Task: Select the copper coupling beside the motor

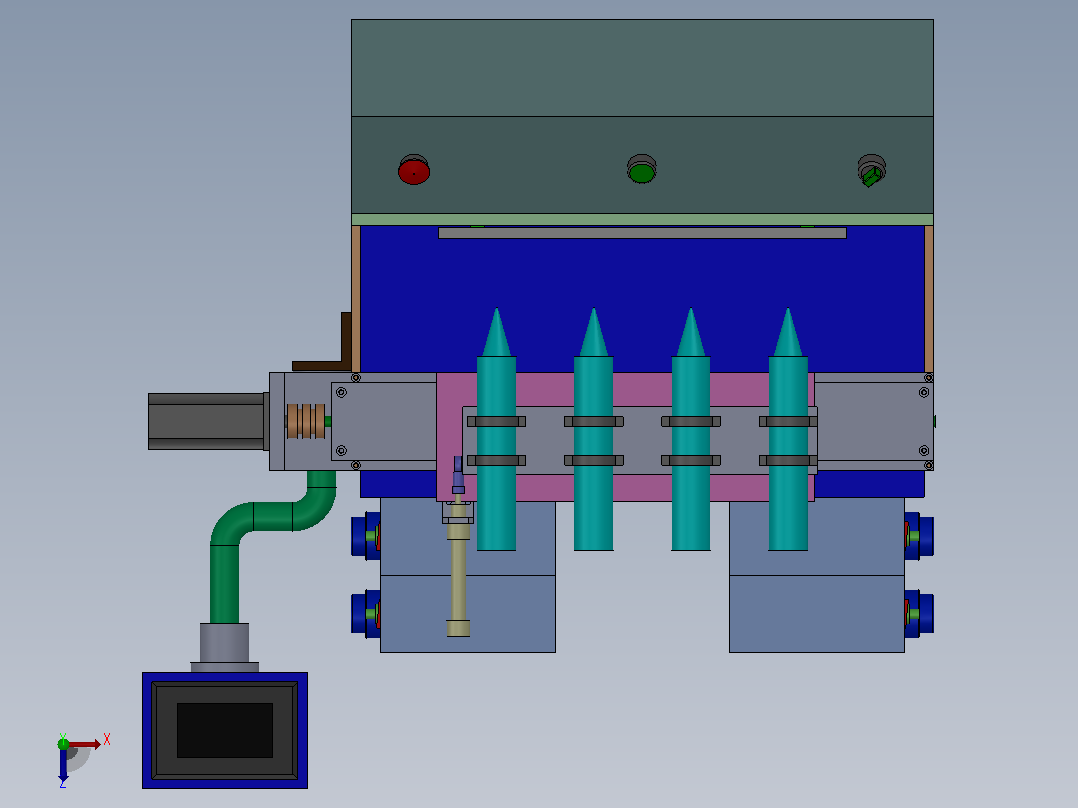Action: coord(306,421)
